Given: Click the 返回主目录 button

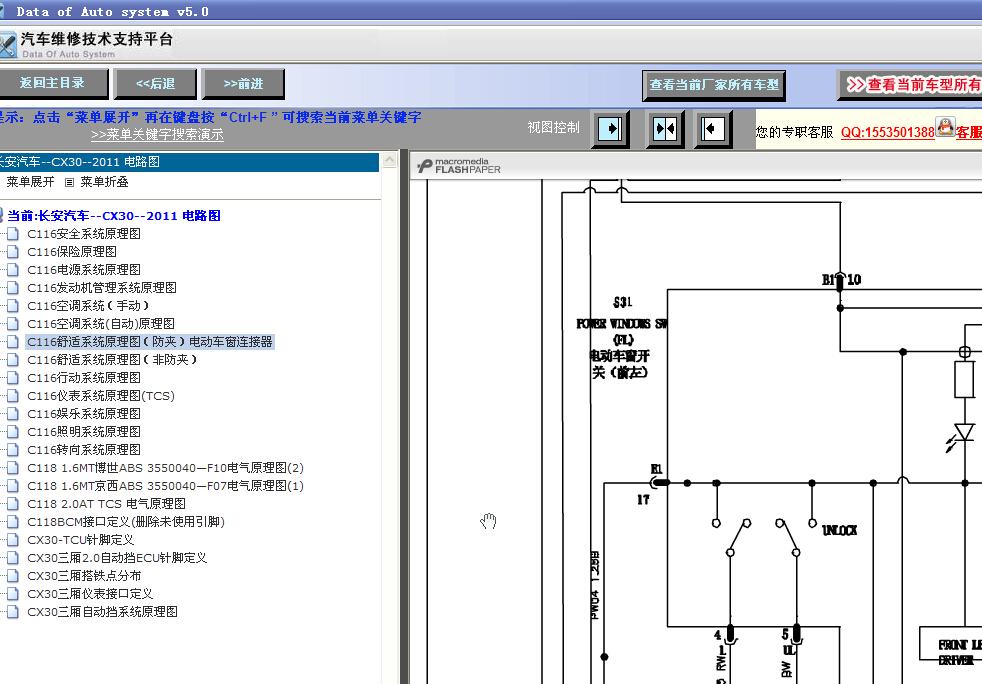Looking at the screenshot, I should point(53,83).
